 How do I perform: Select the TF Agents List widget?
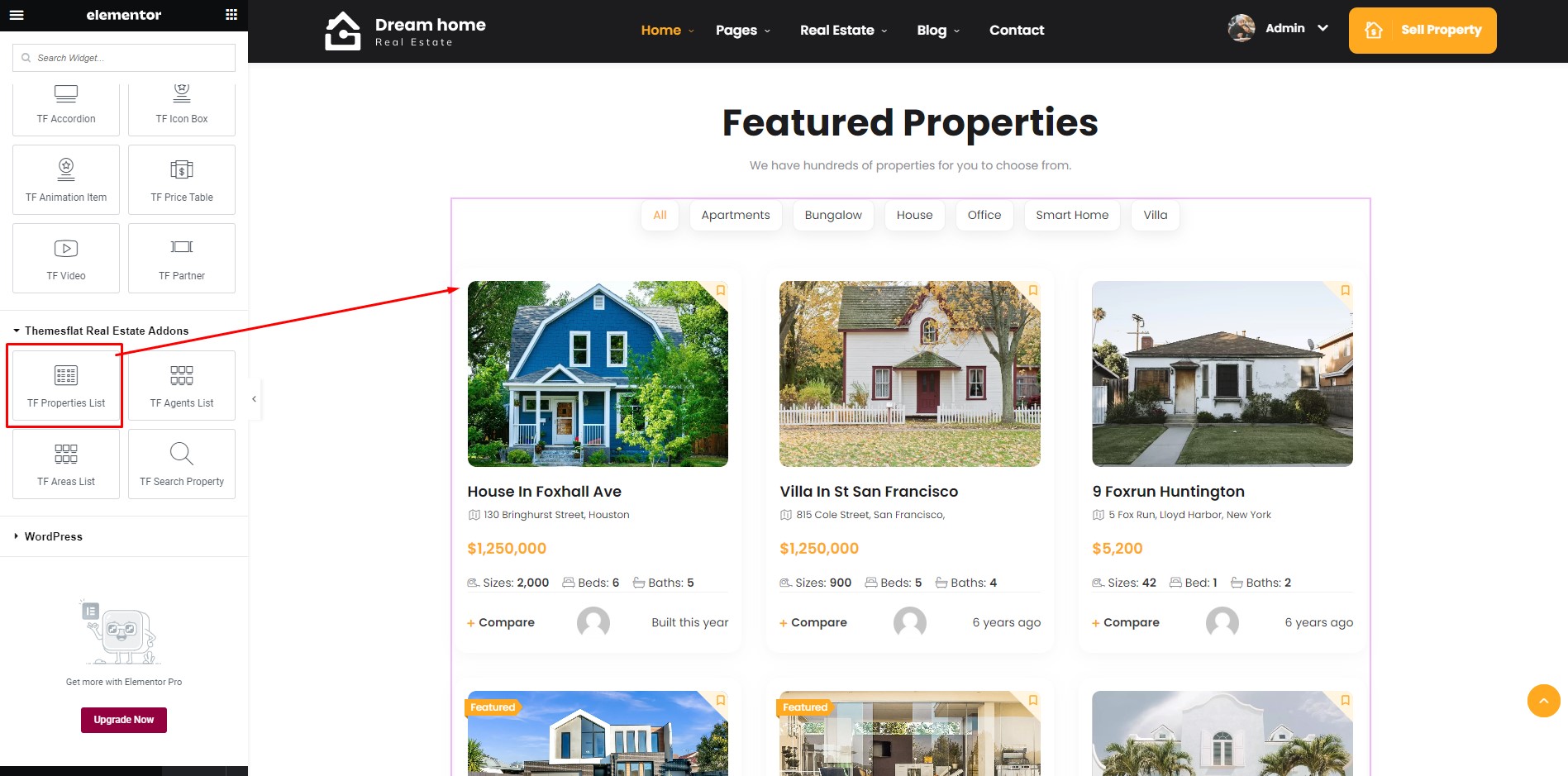pos(182,385)
